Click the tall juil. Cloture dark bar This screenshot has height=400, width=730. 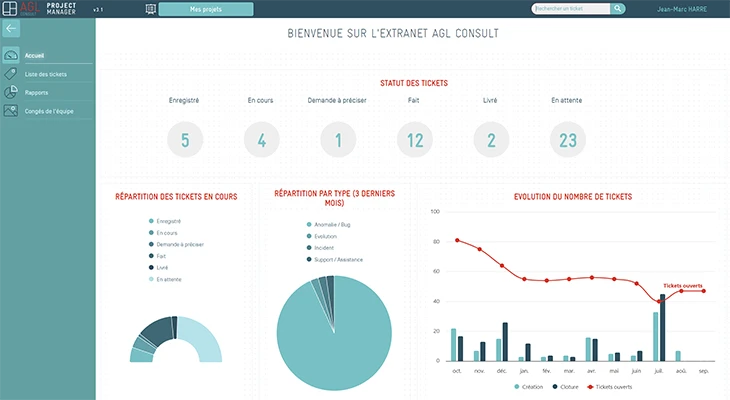pyautogui.click(x=662, y=328)
